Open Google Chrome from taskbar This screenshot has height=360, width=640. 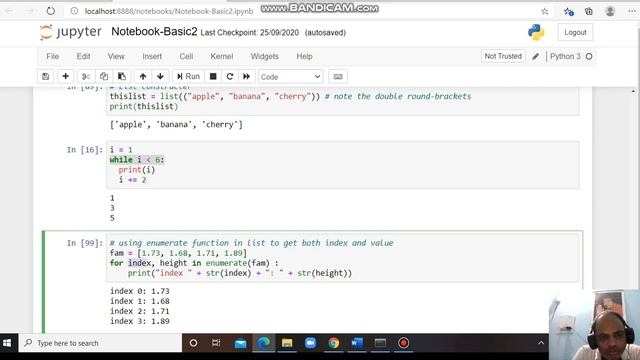tap(333, 343)
